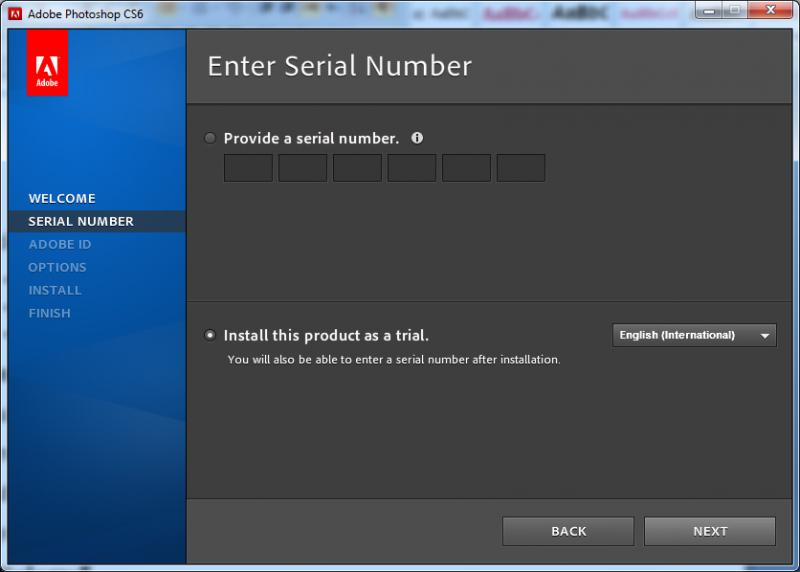The width and height of the screenshot is (800, 572).
Task: Select the OPTIONS step in sidebar
Action: click(x=57, y=267)
